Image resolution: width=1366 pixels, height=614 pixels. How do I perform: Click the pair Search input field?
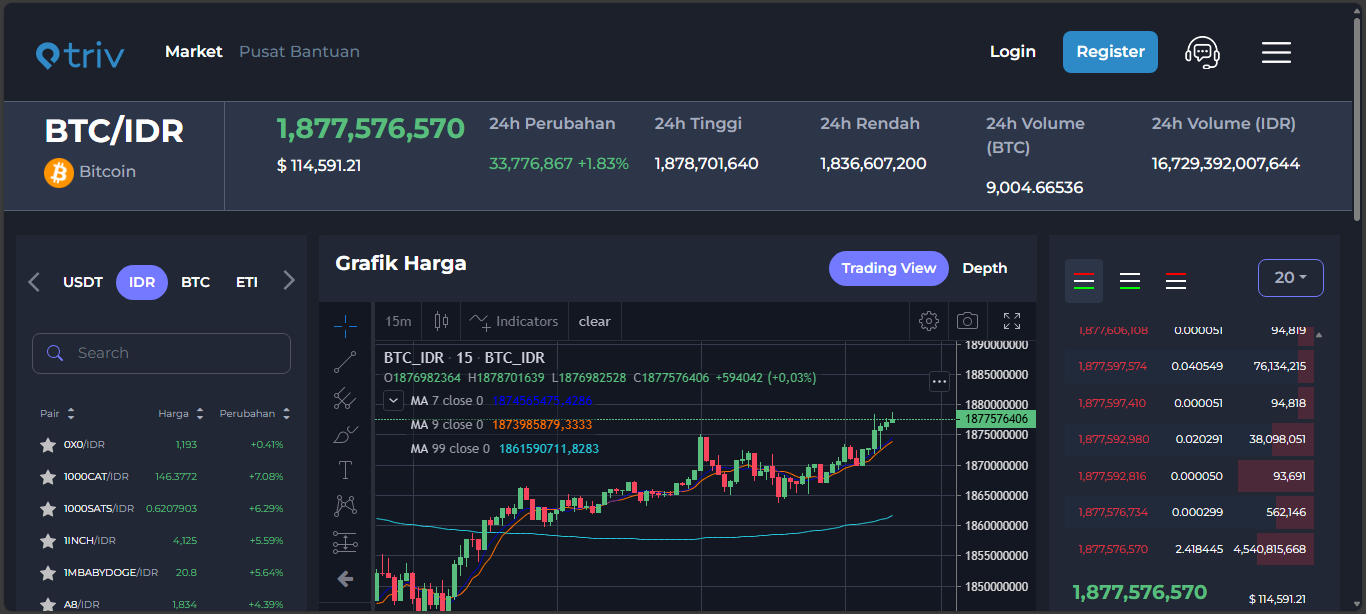click(170, 353)
